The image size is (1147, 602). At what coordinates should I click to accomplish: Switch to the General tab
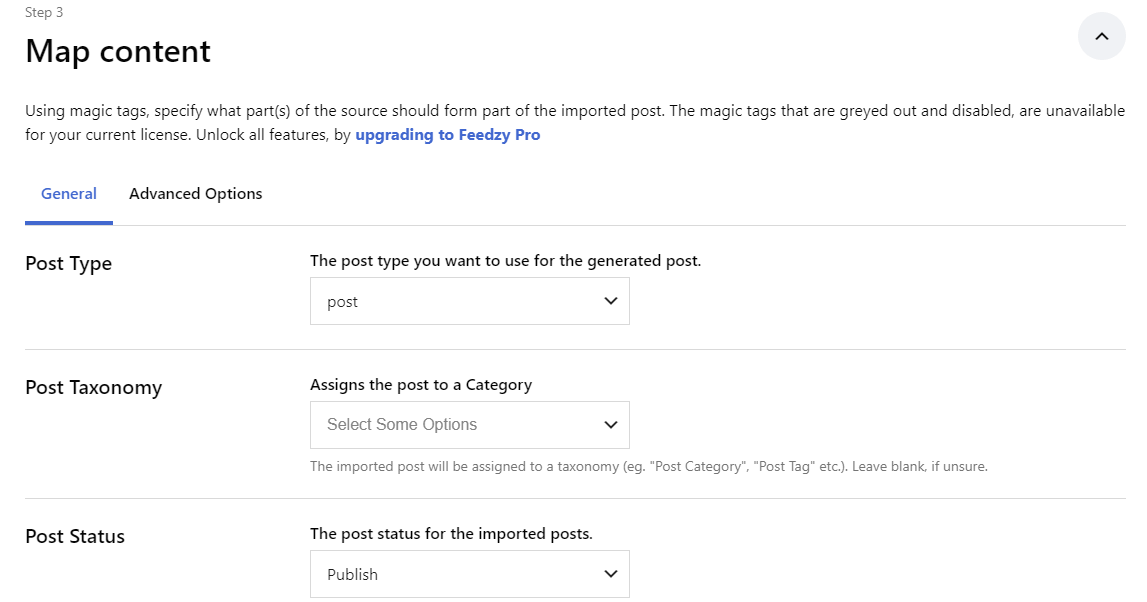pos(69,194)
